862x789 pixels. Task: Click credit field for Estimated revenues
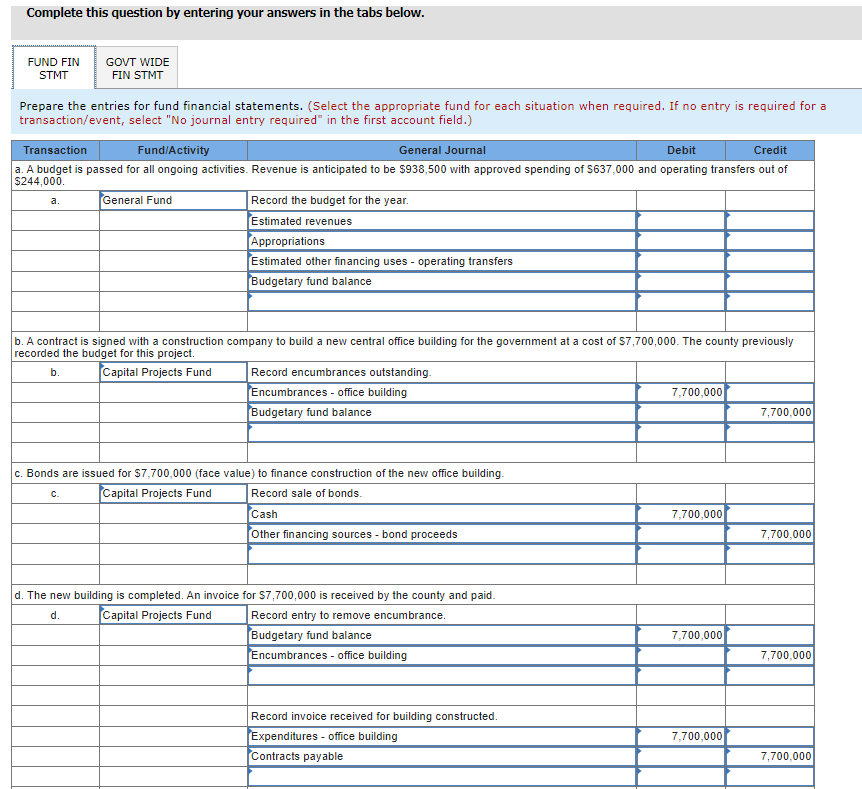[770, 221]
